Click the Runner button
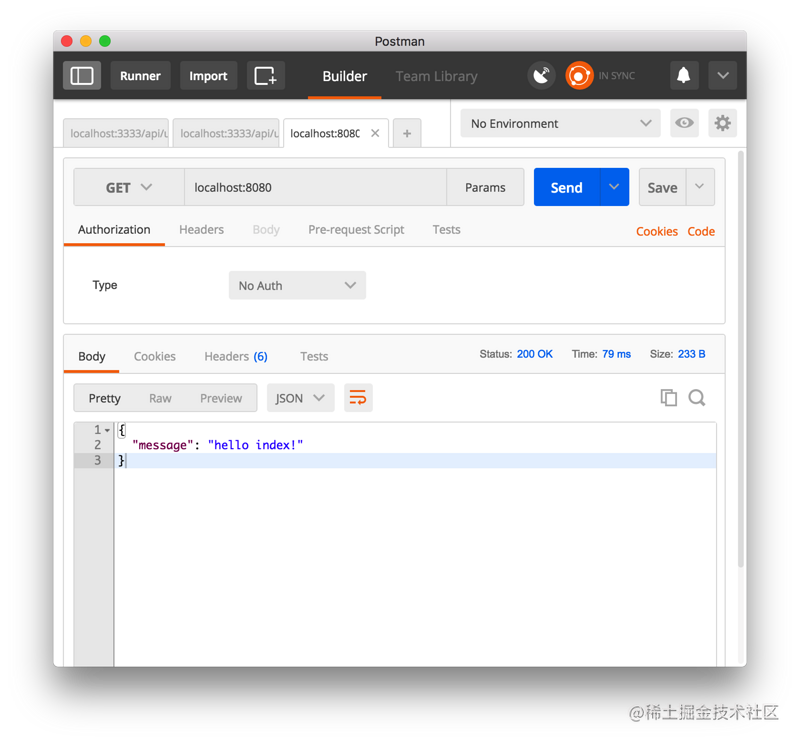The width and height of the screenshot is (800, 743). (140, 76)
